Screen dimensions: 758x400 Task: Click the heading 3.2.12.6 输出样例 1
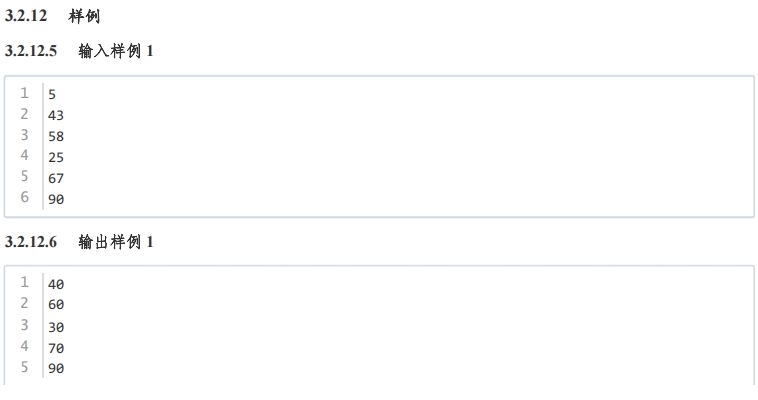pyautogui.click(x=79, y=241)
